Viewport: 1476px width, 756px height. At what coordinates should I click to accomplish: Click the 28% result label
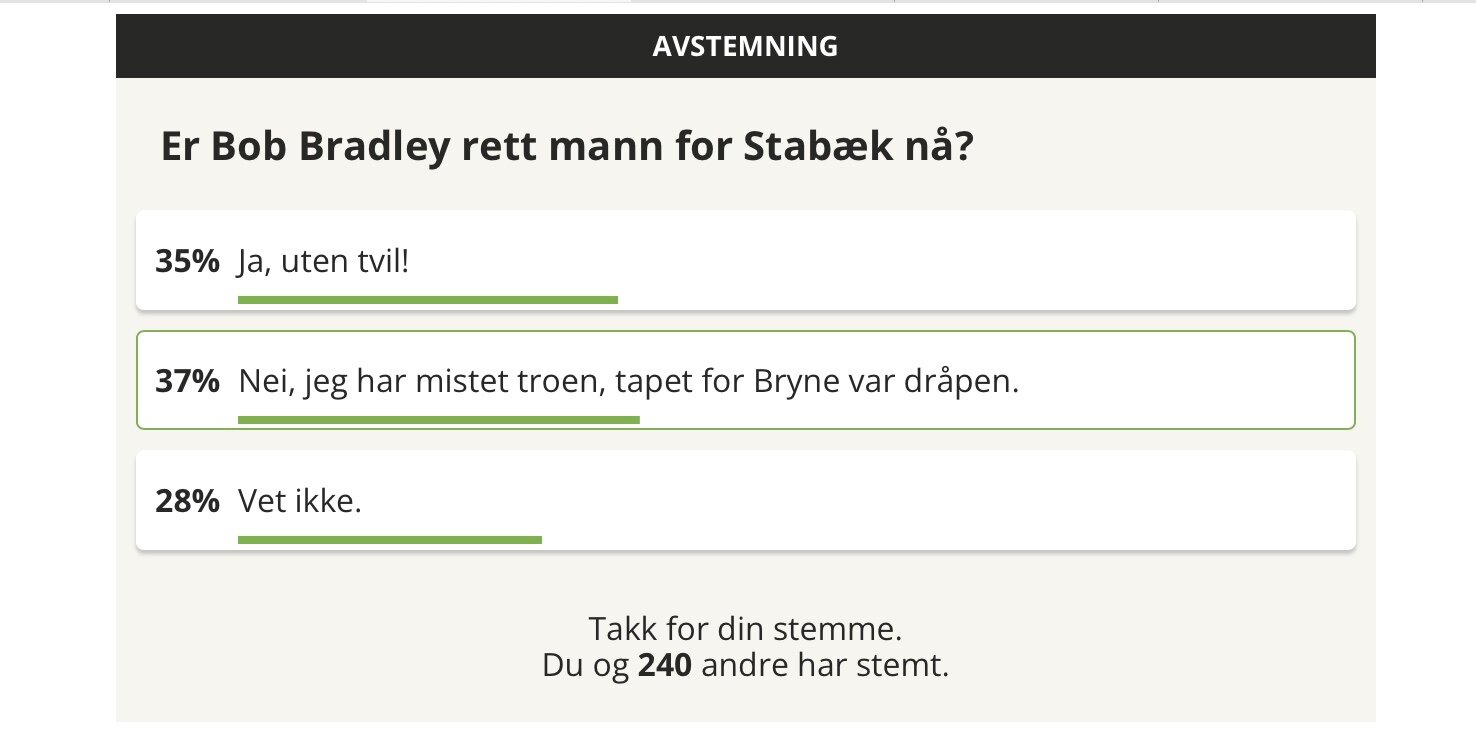pos(187,502)
